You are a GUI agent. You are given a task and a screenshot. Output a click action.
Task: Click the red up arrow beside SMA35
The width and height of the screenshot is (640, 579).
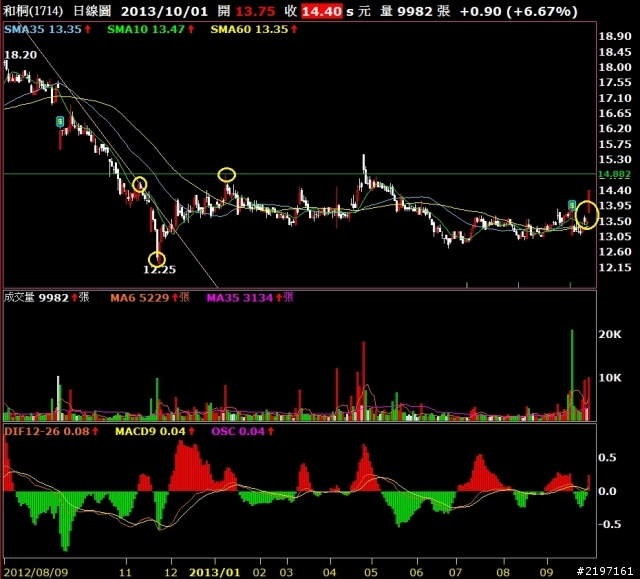88,29
